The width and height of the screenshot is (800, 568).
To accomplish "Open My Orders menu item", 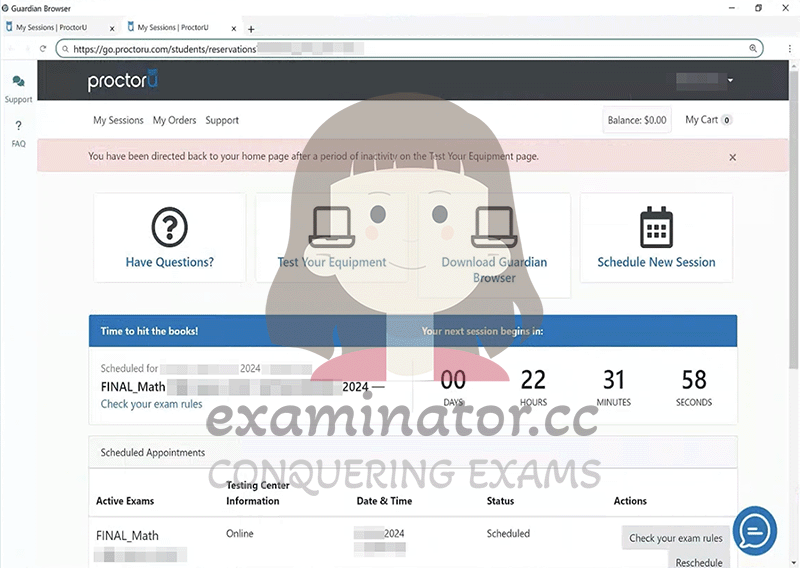I will coord(174,120).
